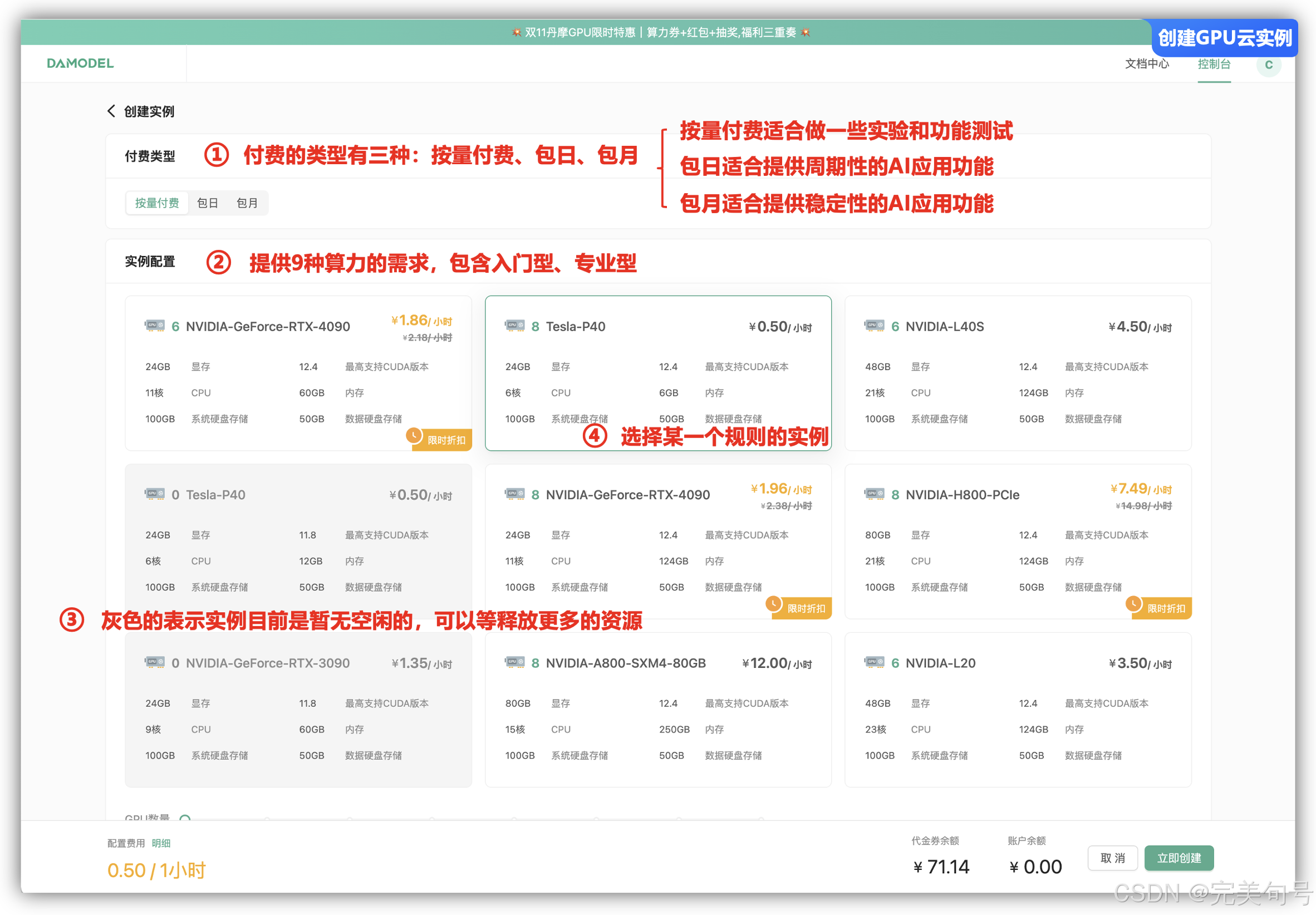This screenshot has width=1316, height=915.
Task: Click the 限时折扣 clock badge on the RTX-4090 ¥1.86 card
Action: [x=439, y=440]
